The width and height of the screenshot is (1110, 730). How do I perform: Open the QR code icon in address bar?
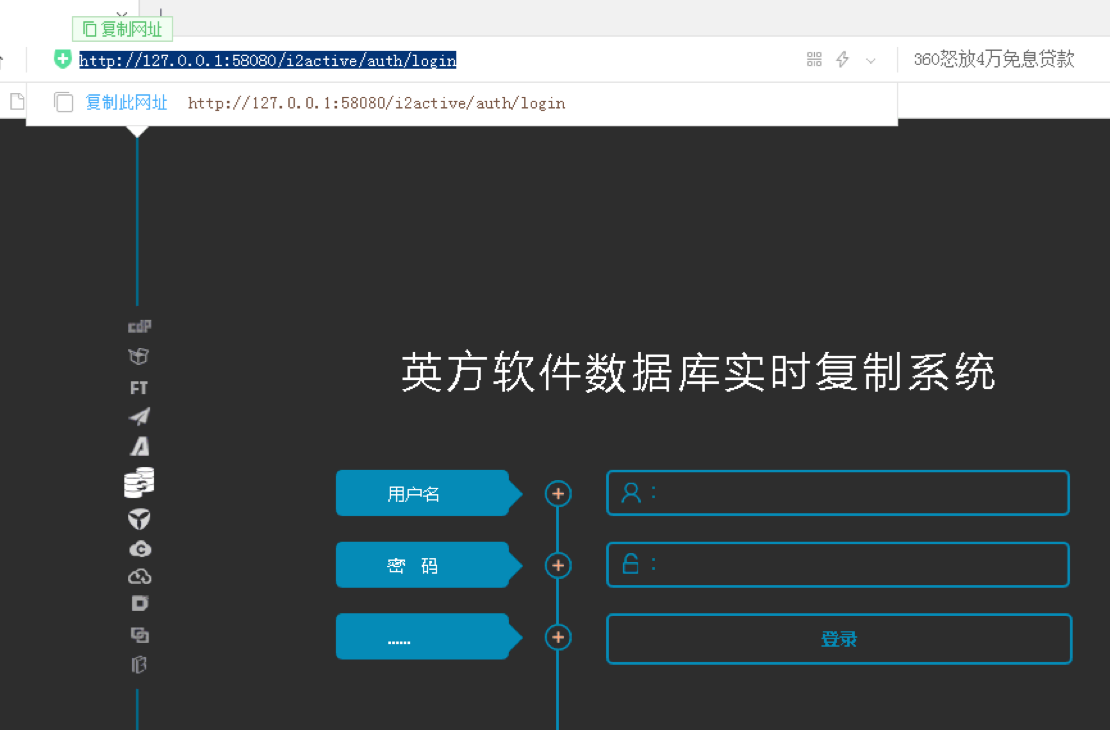point(814,60)
